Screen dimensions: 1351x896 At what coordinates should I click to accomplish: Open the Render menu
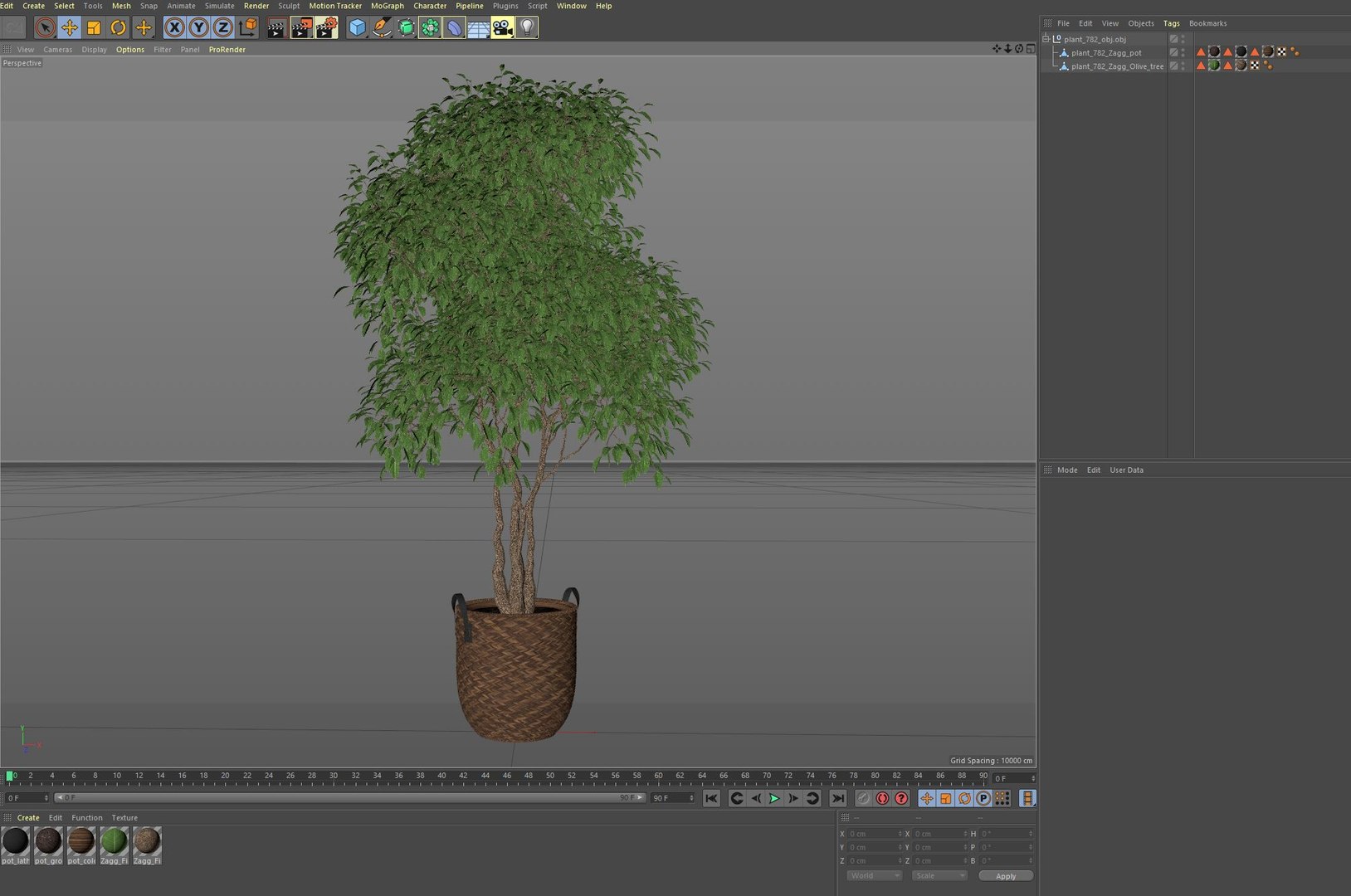(x=256, y=6)
